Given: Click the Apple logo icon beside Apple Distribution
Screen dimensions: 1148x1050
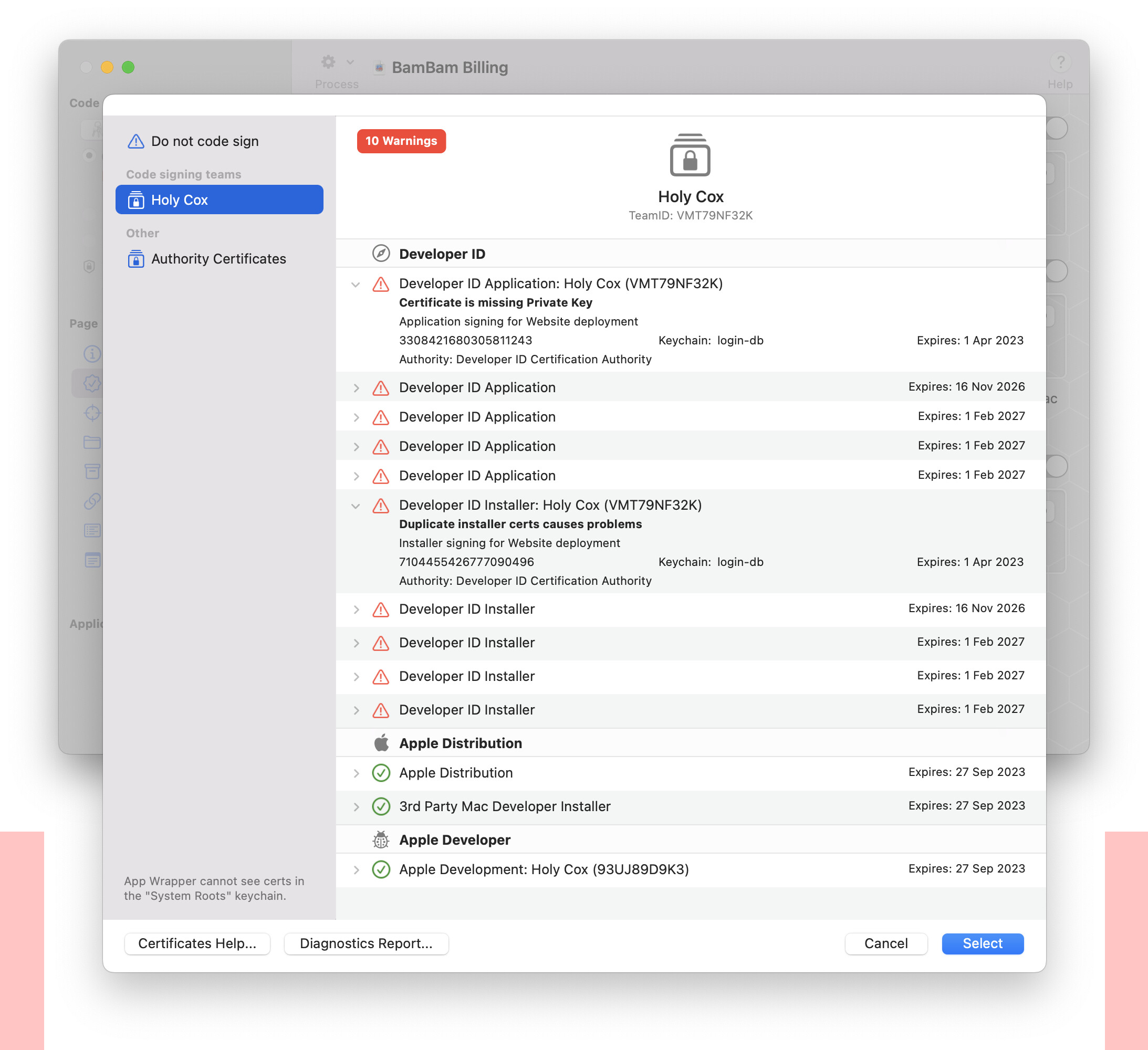Looking at the screenshot, I should pyautogui.click(x=381, y=742).
